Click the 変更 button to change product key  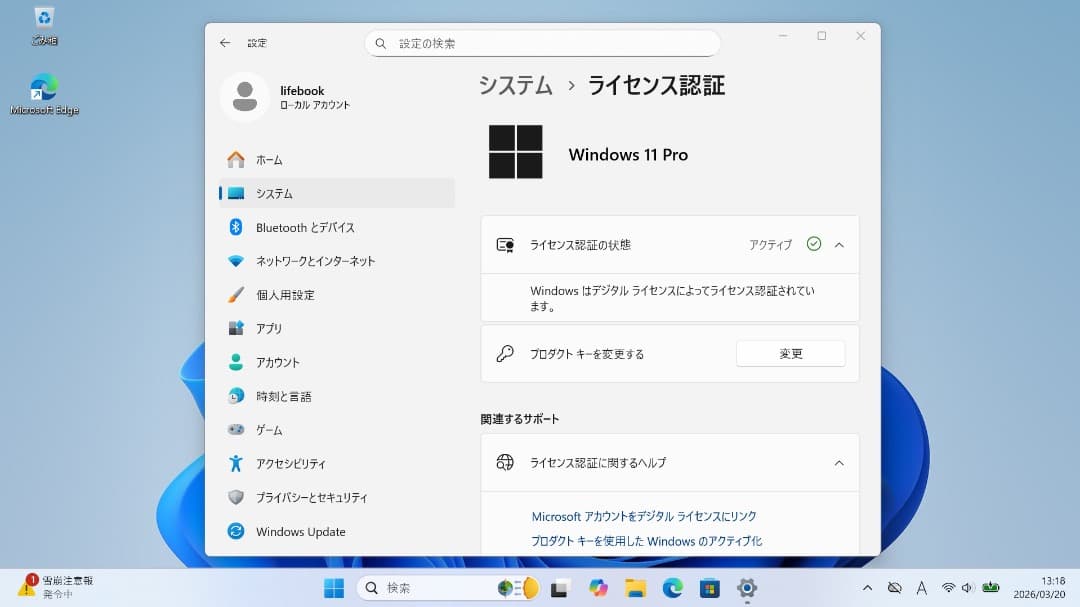790,353
